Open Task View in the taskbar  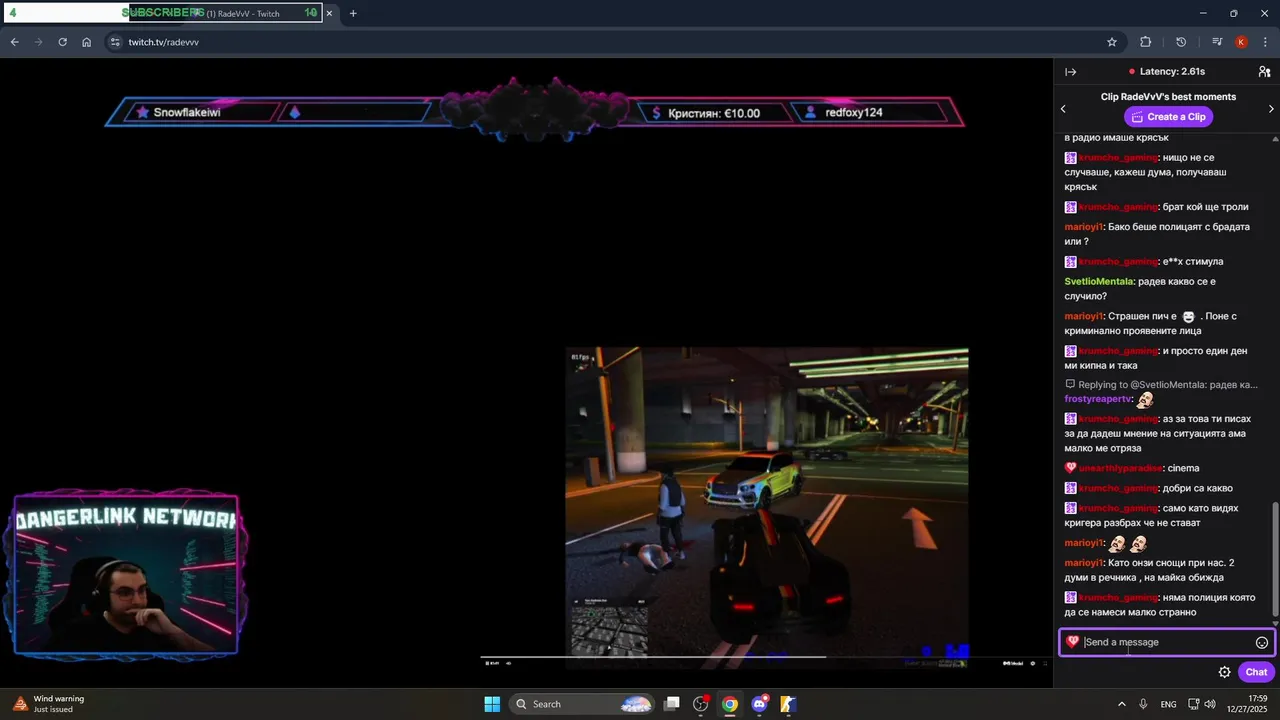pyautogui.click(x=672, y=704)
